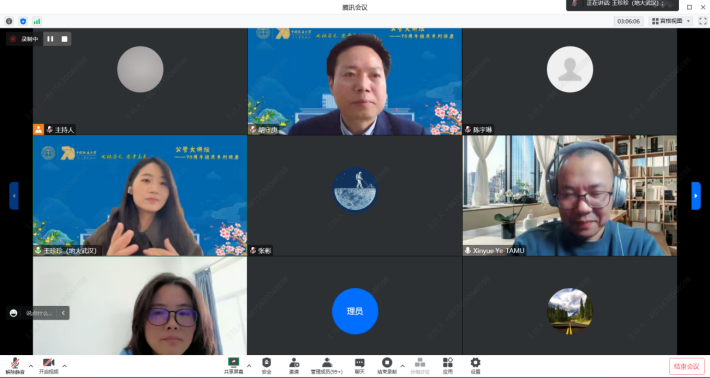This screenshot has height=378, width=710.
Task: Open meeting info icon at top left
Action: tap(9, 21)
